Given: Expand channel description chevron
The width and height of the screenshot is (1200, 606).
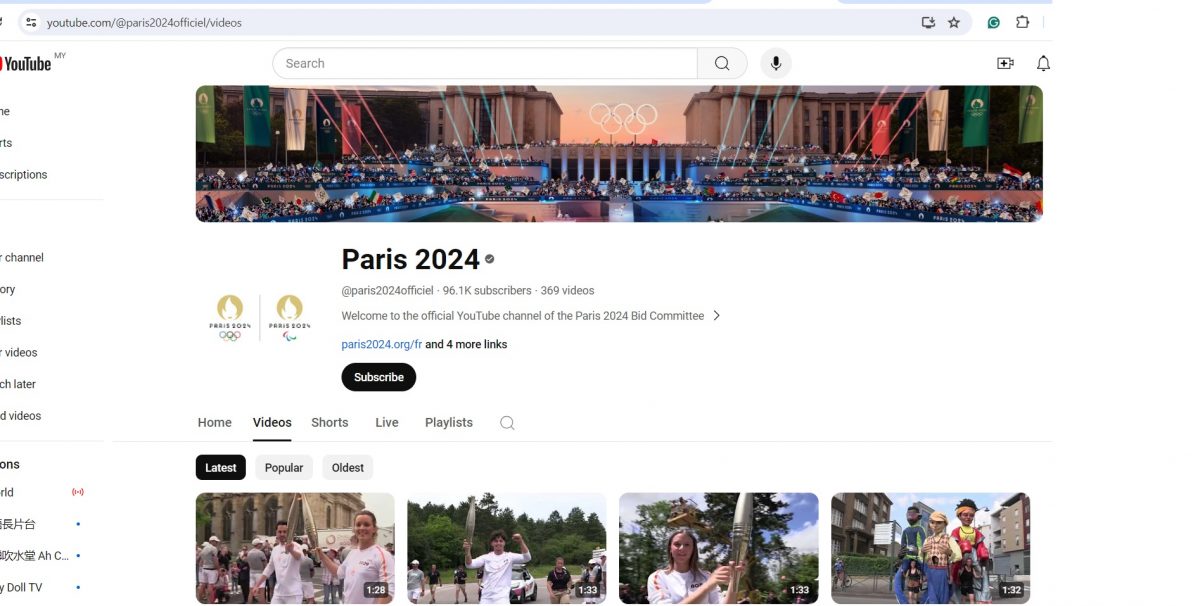Looking at the screenshot, I should coord(716,316).
